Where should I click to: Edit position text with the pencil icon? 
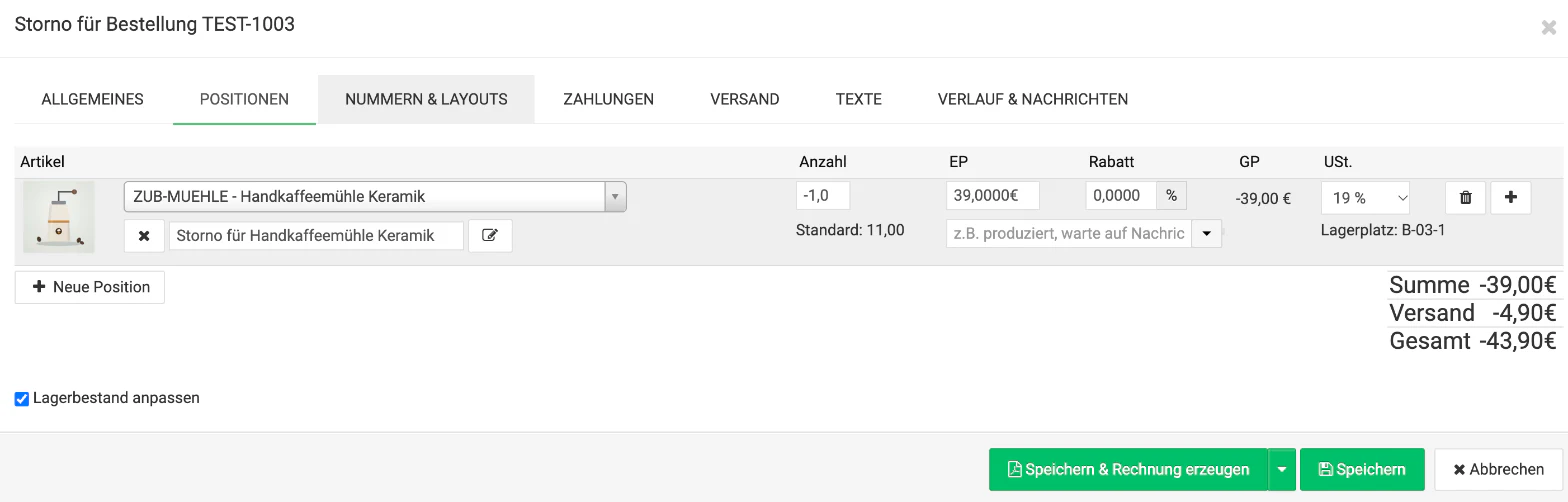pyautogui.click(x=490, y=236)
